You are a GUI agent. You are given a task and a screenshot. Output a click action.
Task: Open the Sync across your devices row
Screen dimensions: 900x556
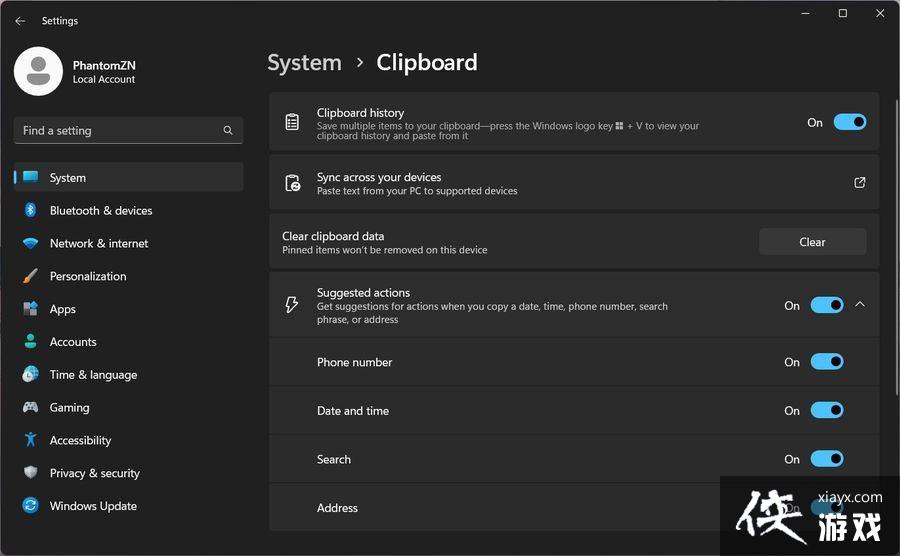coord(574,182)
